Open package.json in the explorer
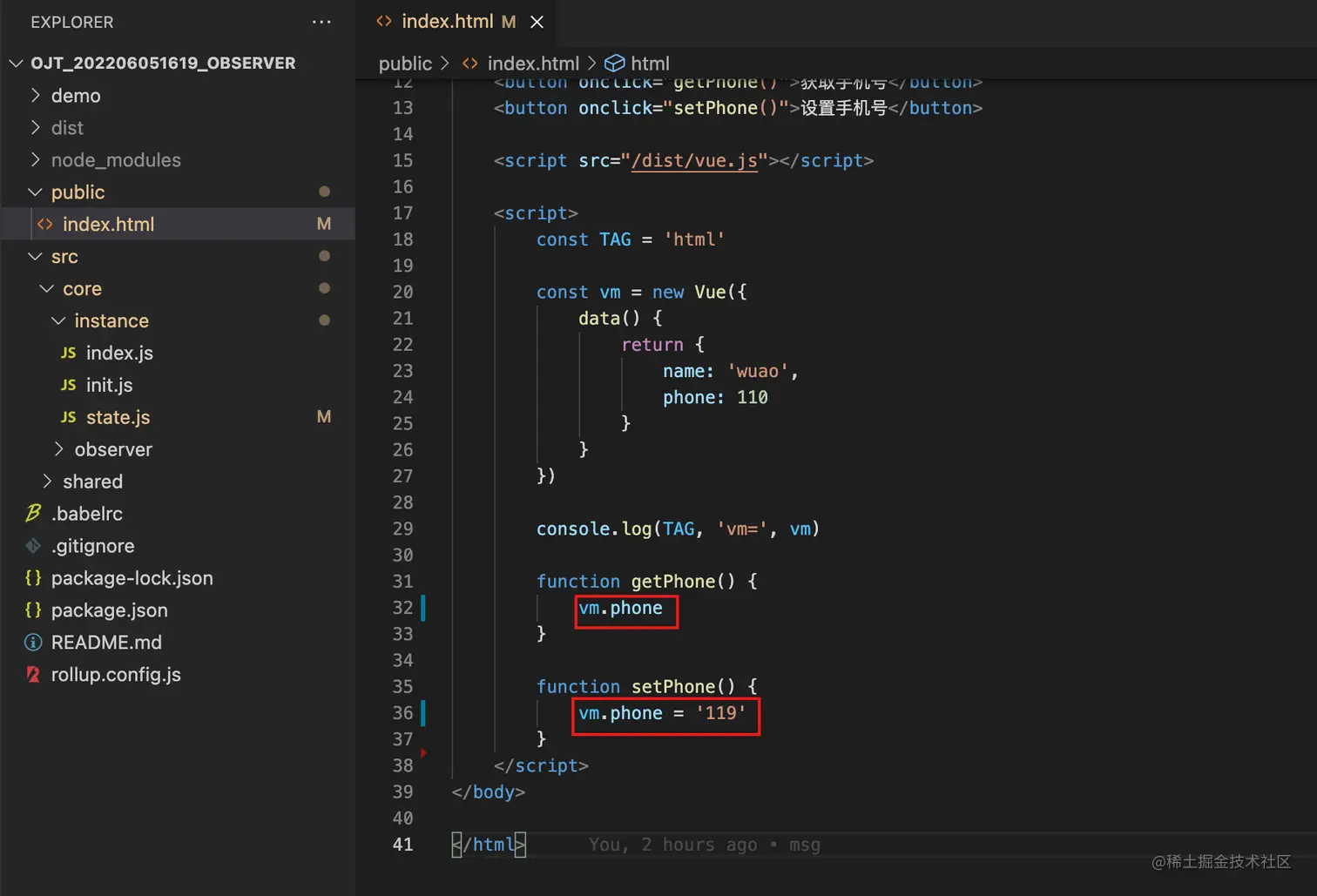The width and height of the screenshot is (1317, 896). pyautogui.click(x=109, y=610)
